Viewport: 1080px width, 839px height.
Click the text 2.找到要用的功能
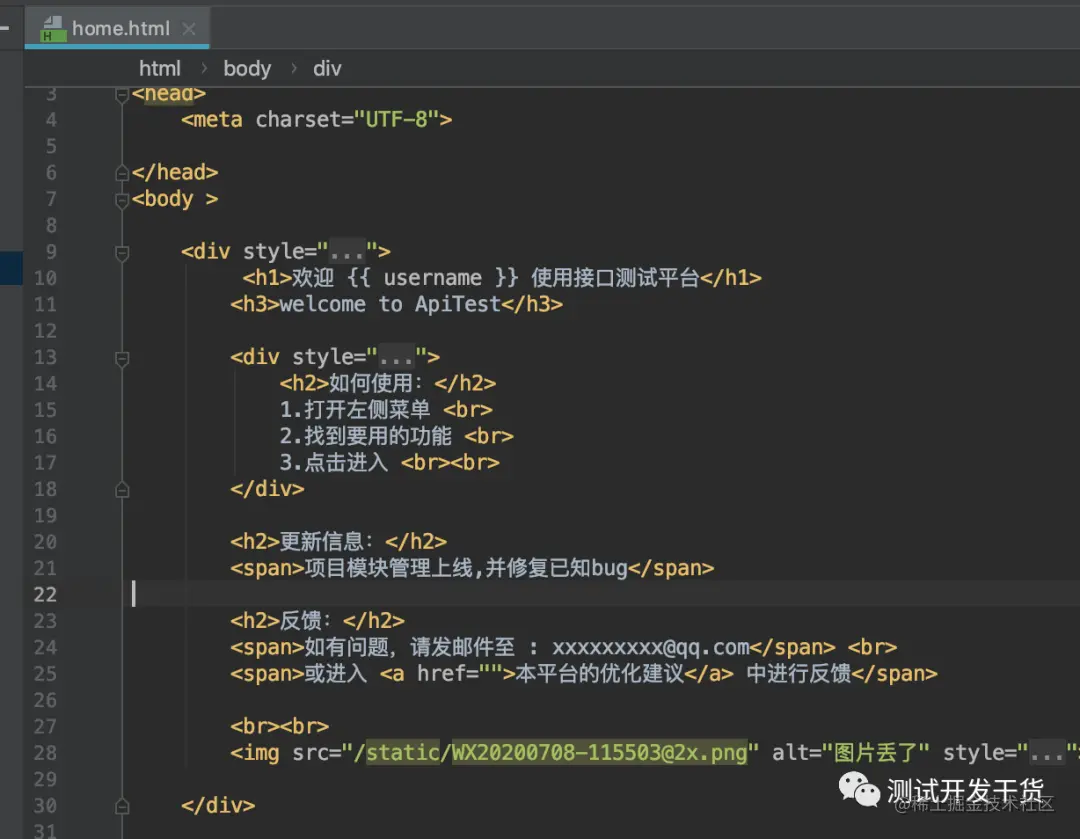[366, 435]
